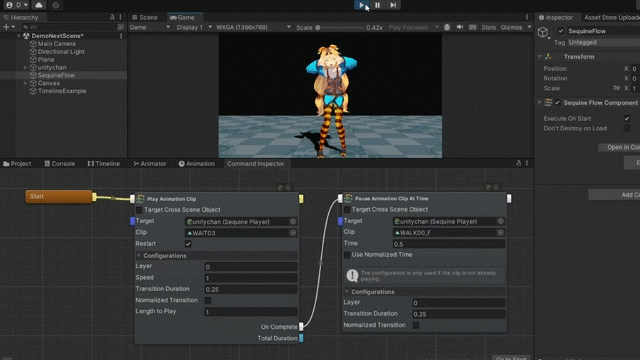The width and height of the screenshot is (640, 360).
Task: Select Directional Light in Hierarchy
Action: pos(61,51)
